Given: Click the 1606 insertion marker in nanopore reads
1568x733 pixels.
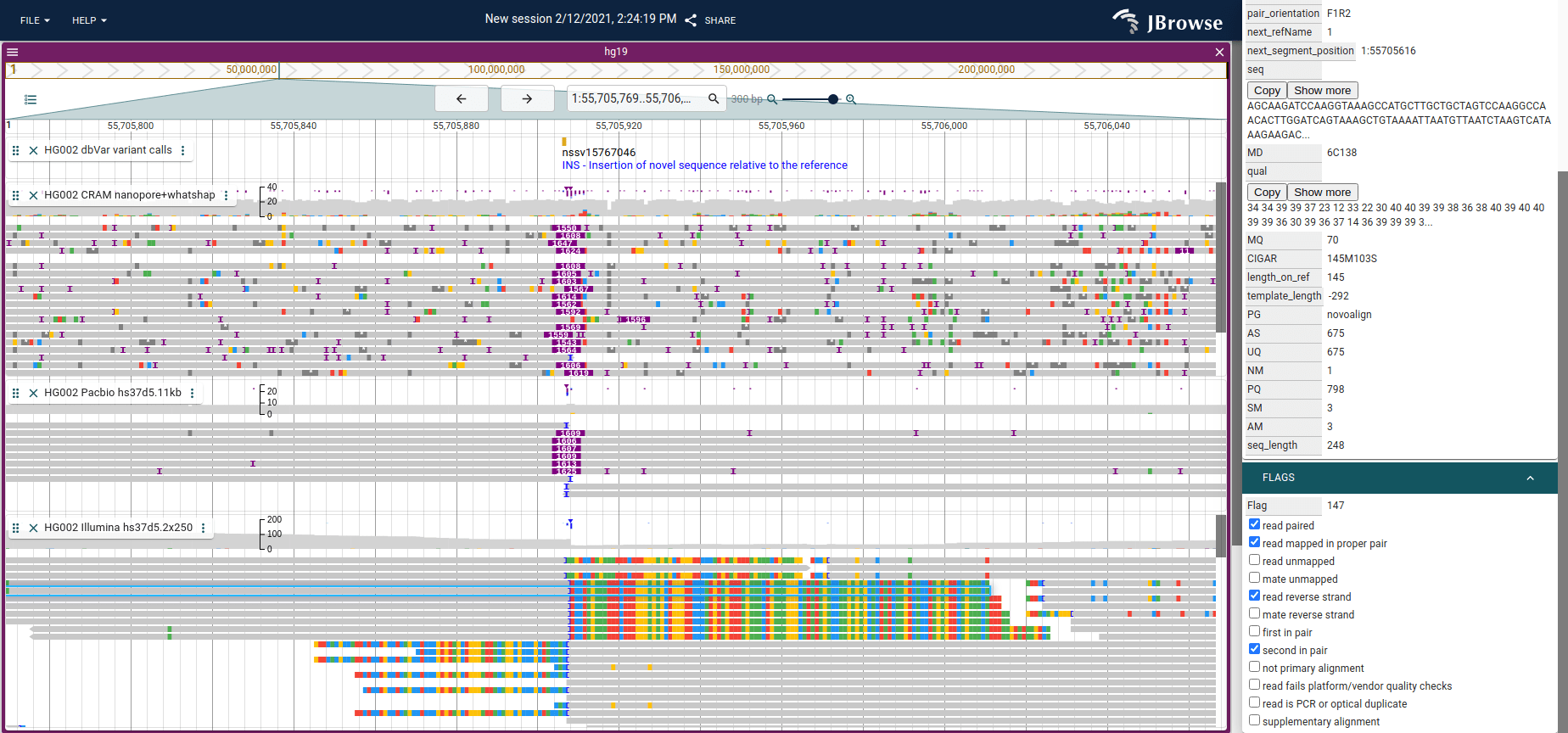Looking at the screenshot, I should [x=571, y=366].
